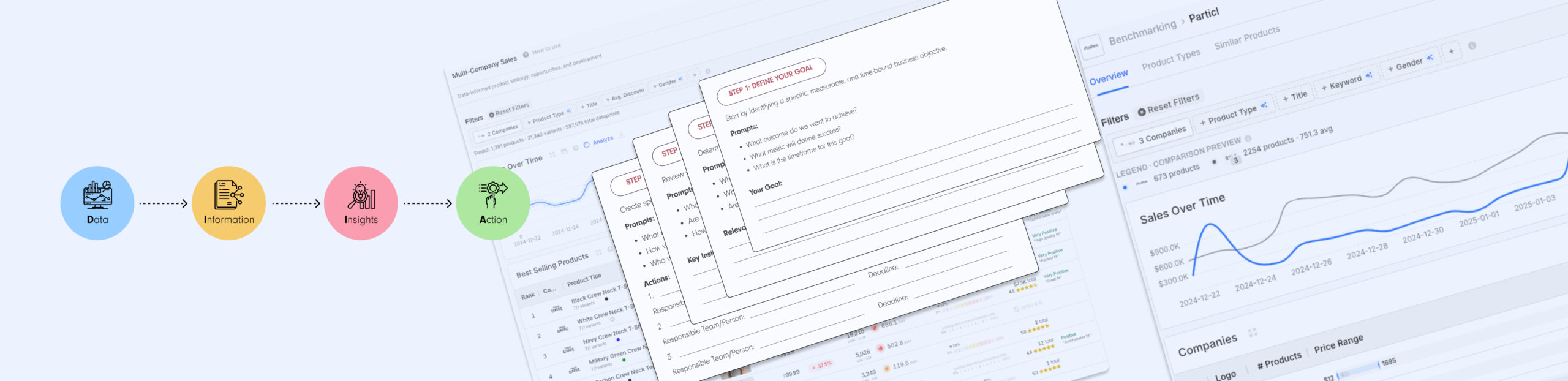Viewport: 1568px width, 381px height.
Task: Click the "STEP 1: DEFINE YOUR GOAL" pill
Action: (771, 80)
